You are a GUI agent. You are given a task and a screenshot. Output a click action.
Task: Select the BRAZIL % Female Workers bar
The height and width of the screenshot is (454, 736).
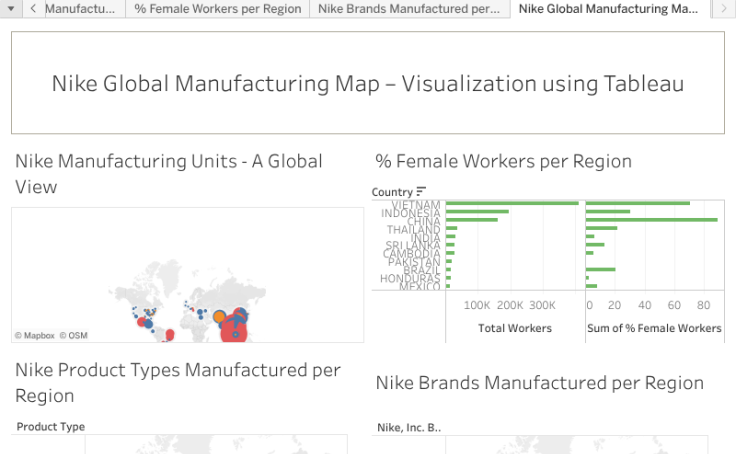coord(600,269)
